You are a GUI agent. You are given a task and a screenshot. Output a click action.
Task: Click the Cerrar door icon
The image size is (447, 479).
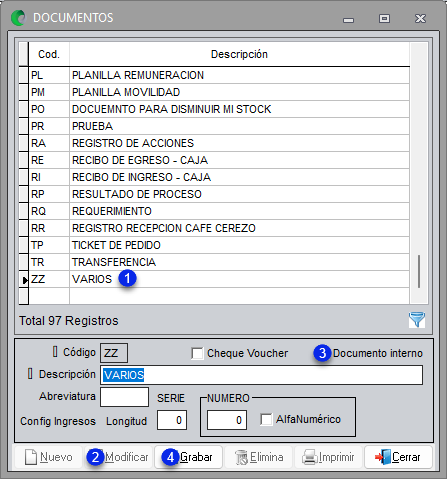click(x=383, y=457)
